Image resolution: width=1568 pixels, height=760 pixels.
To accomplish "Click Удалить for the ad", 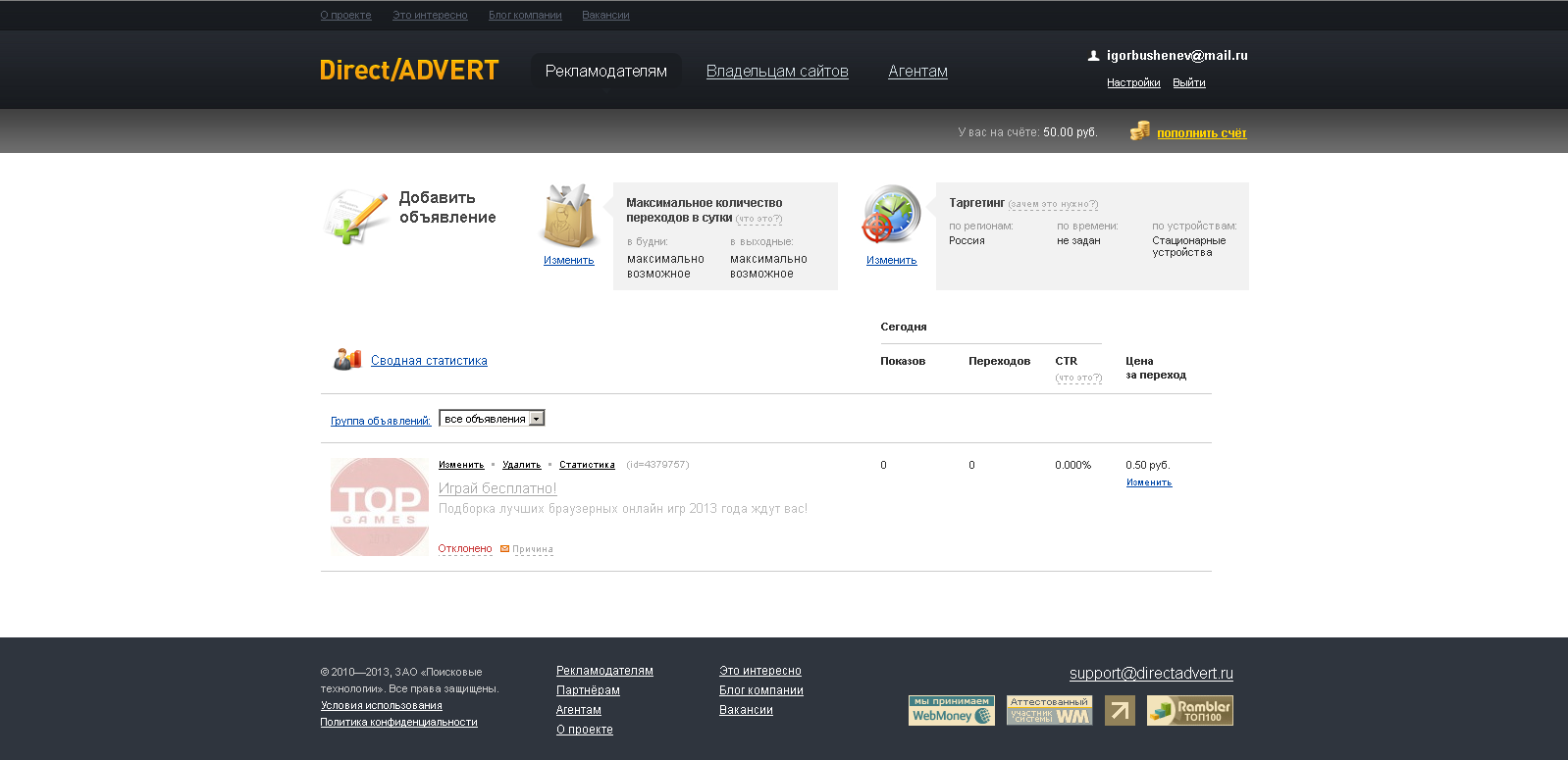I will (521, 465).
